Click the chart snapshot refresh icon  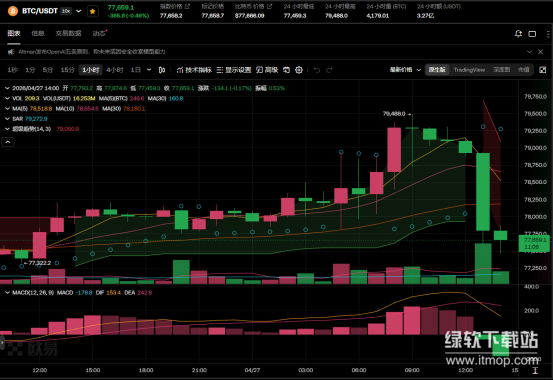286,70
